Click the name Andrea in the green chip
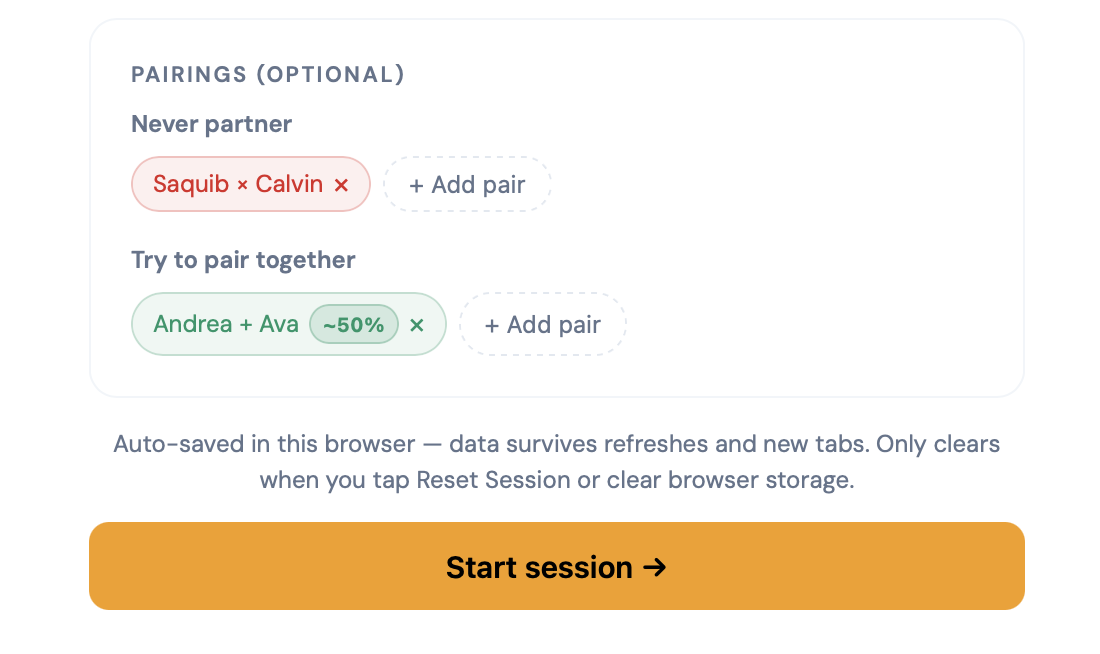 point(193,324)
